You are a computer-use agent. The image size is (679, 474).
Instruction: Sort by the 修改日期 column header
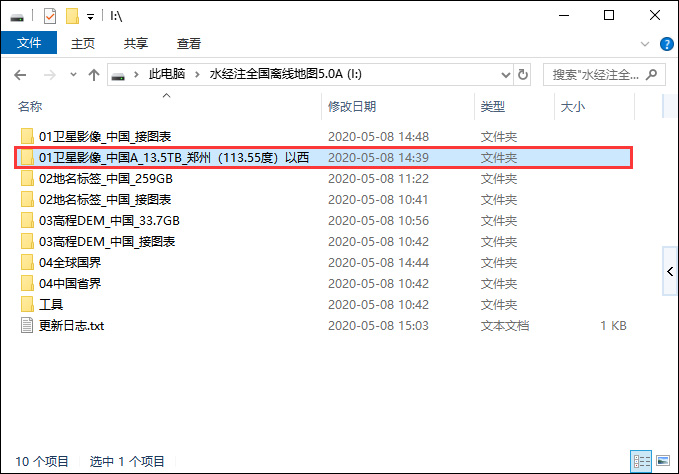[x=352, y=106]
